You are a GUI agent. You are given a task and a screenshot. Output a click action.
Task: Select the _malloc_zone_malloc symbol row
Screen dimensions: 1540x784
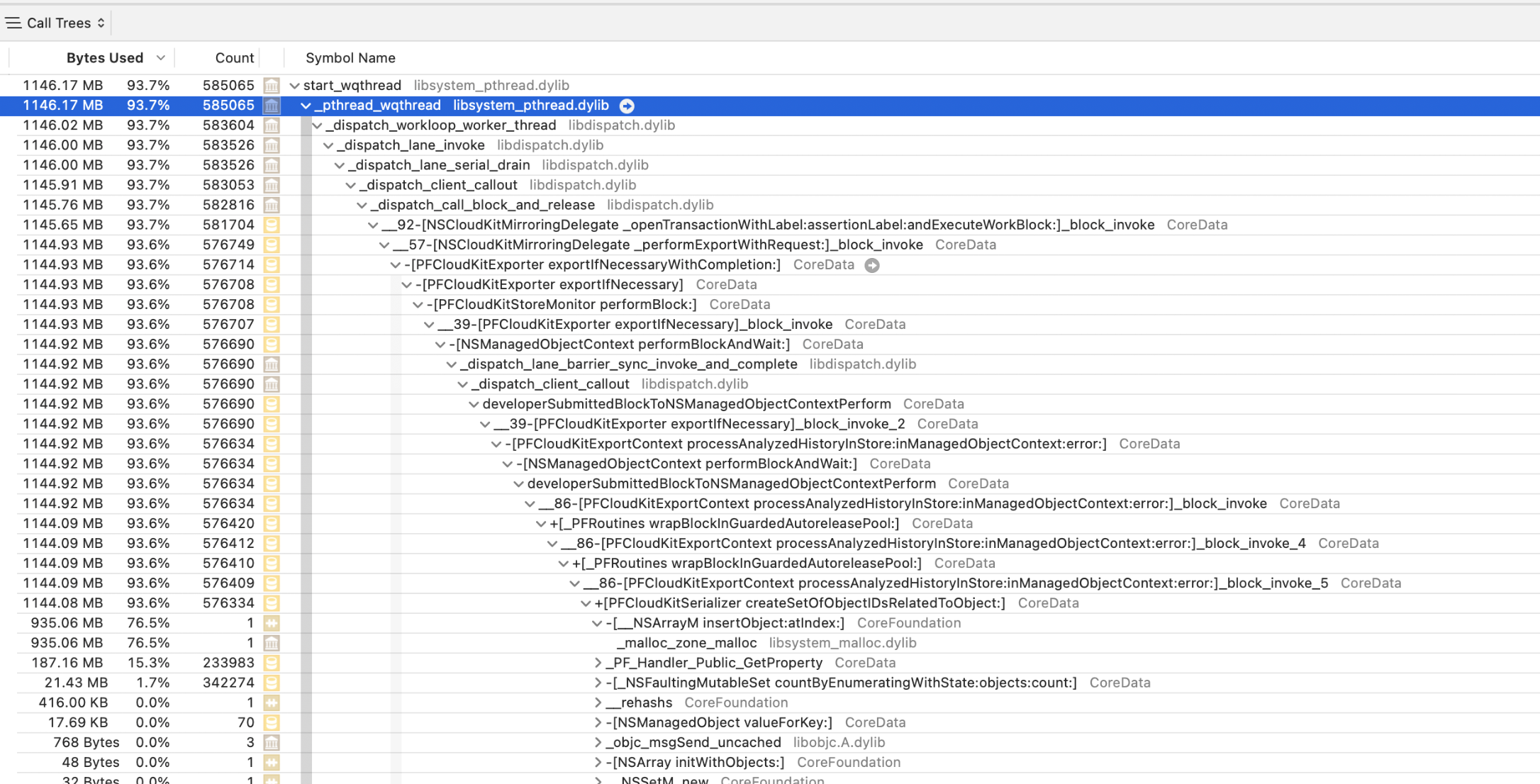[x=770, y=643]
